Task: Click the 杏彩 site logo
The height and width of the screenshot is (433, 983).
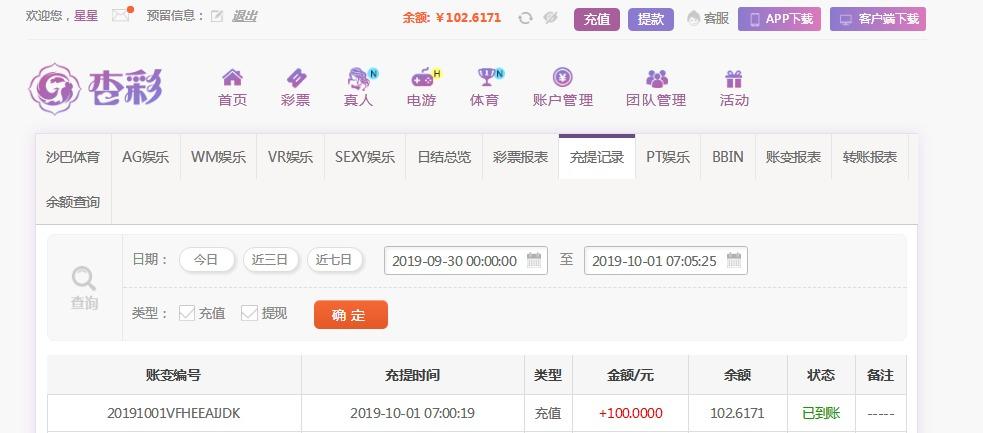Action: coord(96,88)
